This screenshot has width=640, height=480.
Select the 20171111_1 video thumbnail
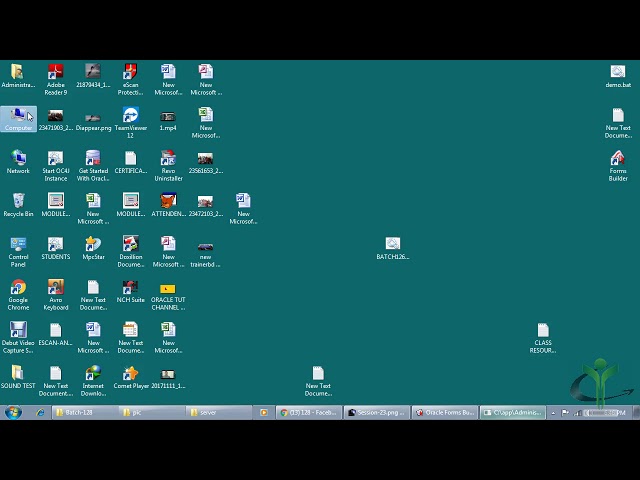click(168, 378)
